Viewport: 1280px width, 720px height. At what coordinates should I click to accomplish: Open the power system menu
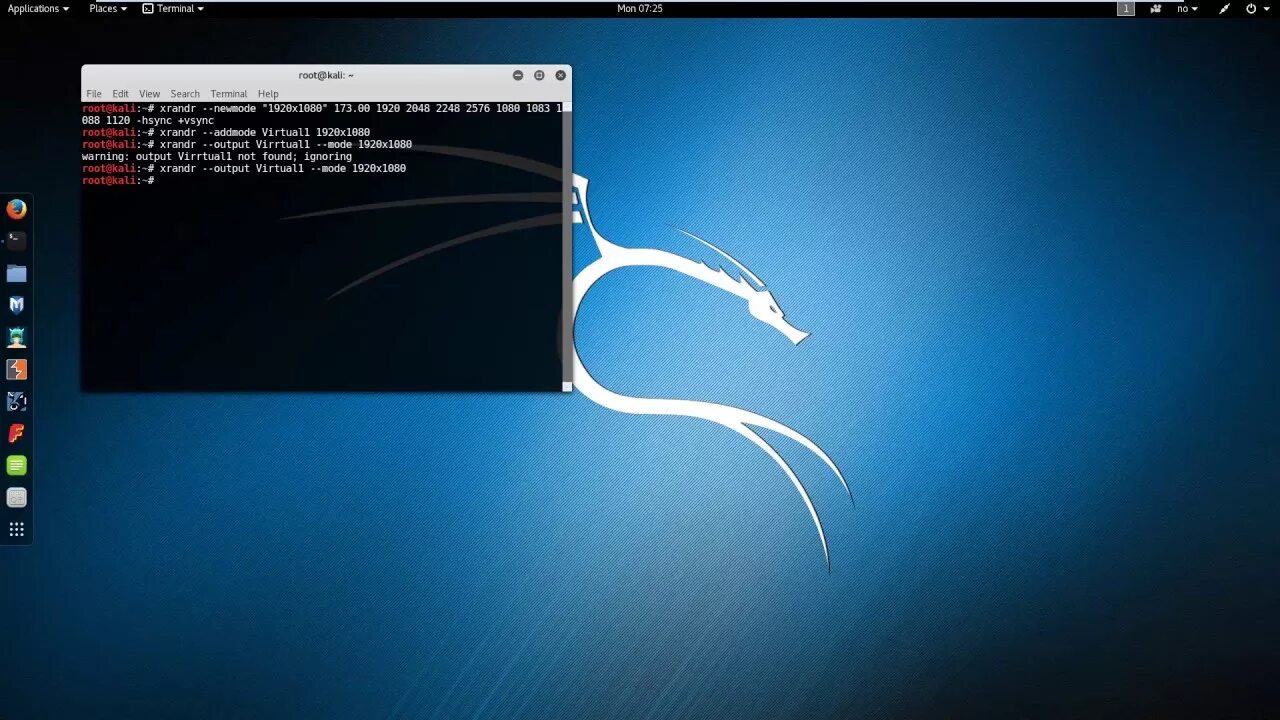[1255, 8]
